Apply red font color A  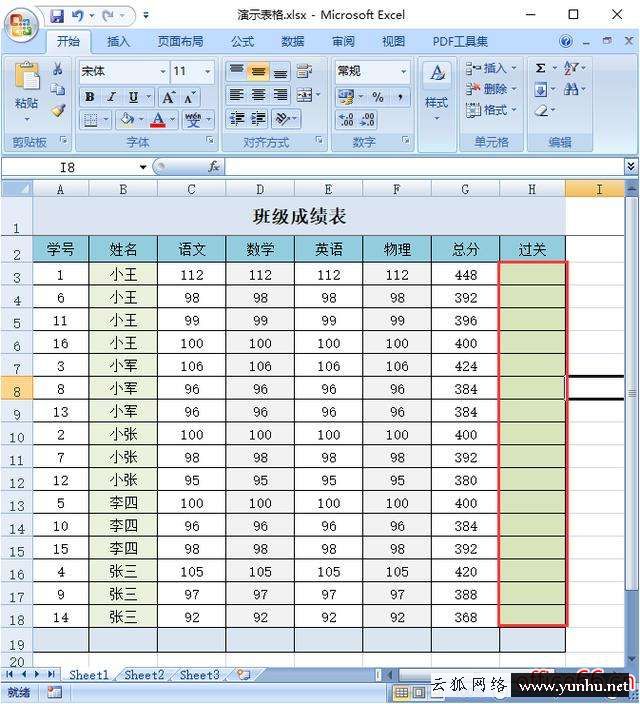tap(158, 119)
